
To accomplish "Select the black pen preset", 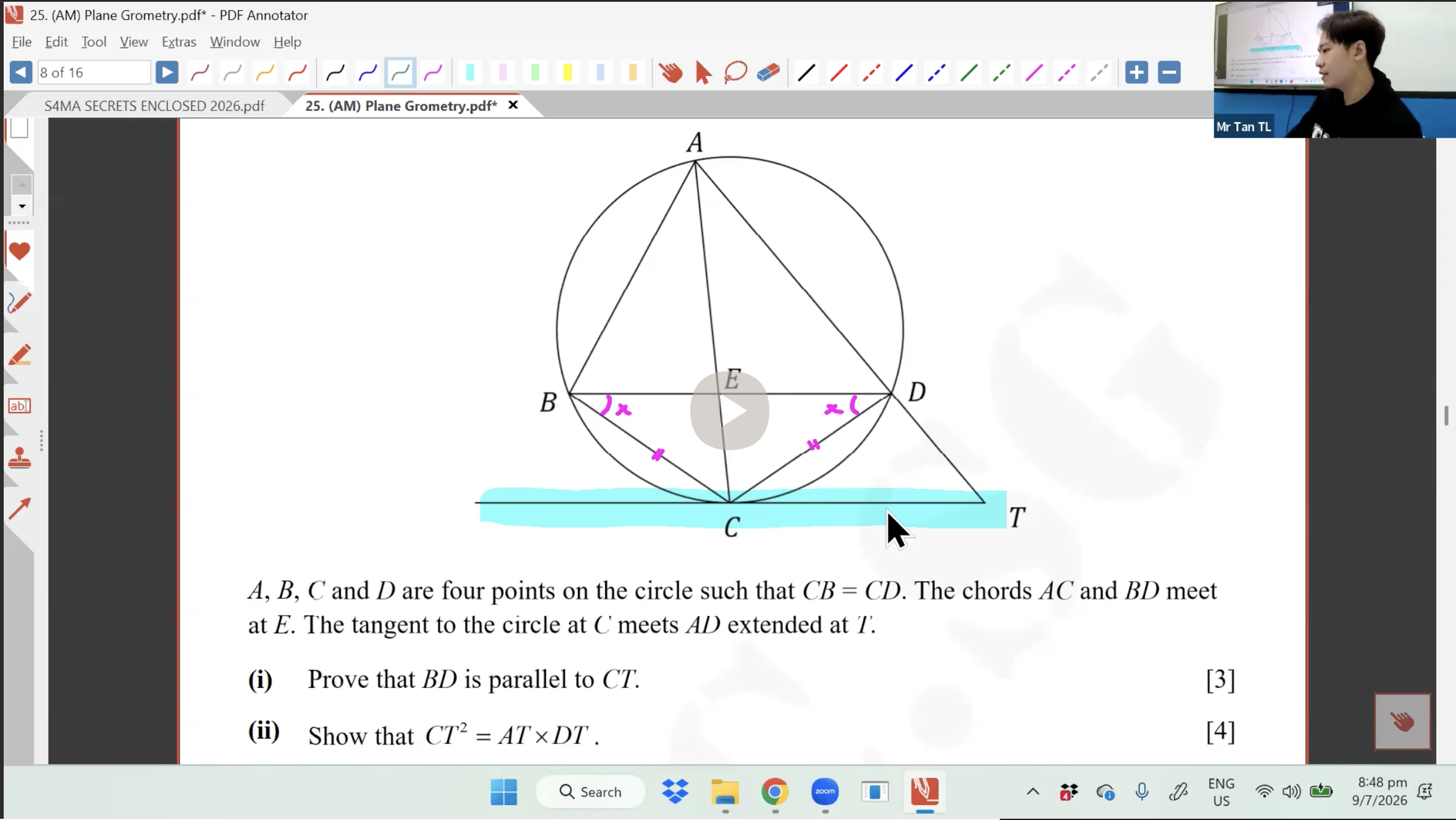I will [335, 73].
